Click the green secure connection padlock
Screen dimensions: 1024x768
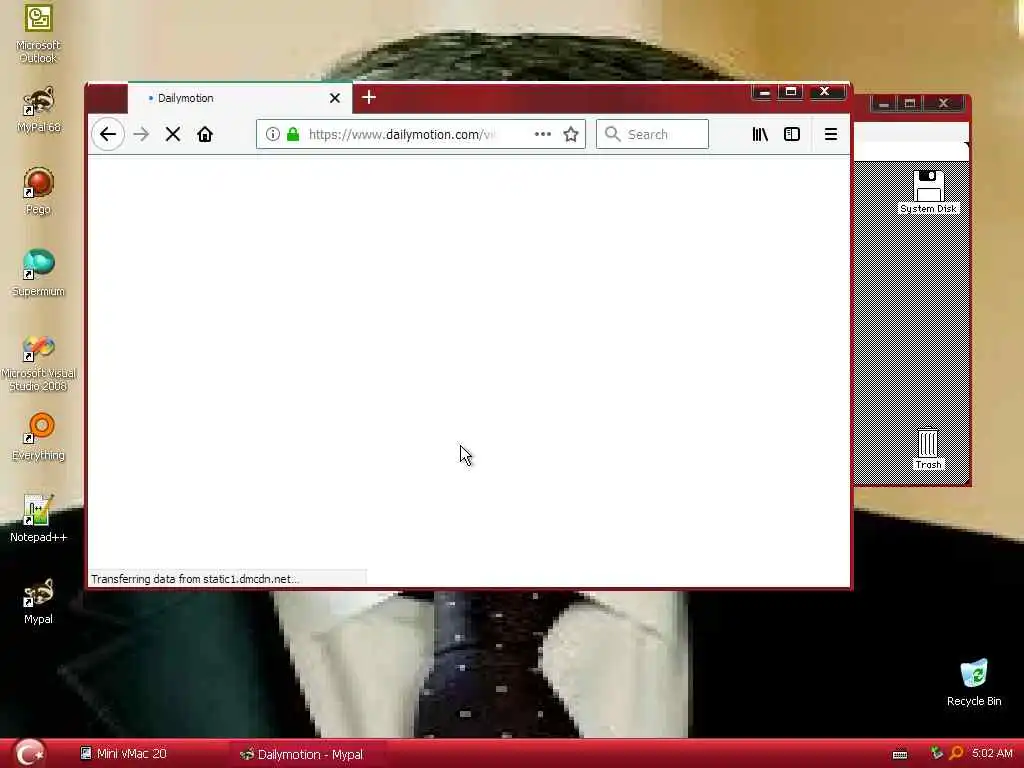pos(293,134)
